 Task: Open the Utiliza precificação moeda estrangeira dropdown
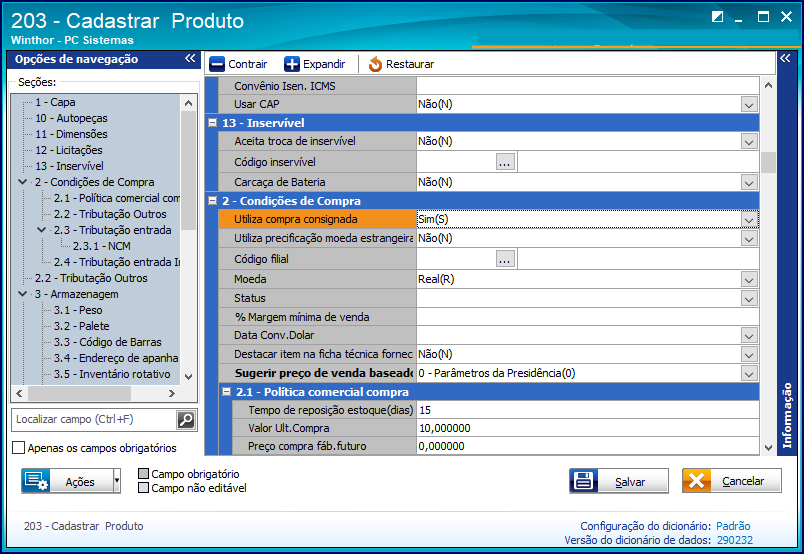749,239
